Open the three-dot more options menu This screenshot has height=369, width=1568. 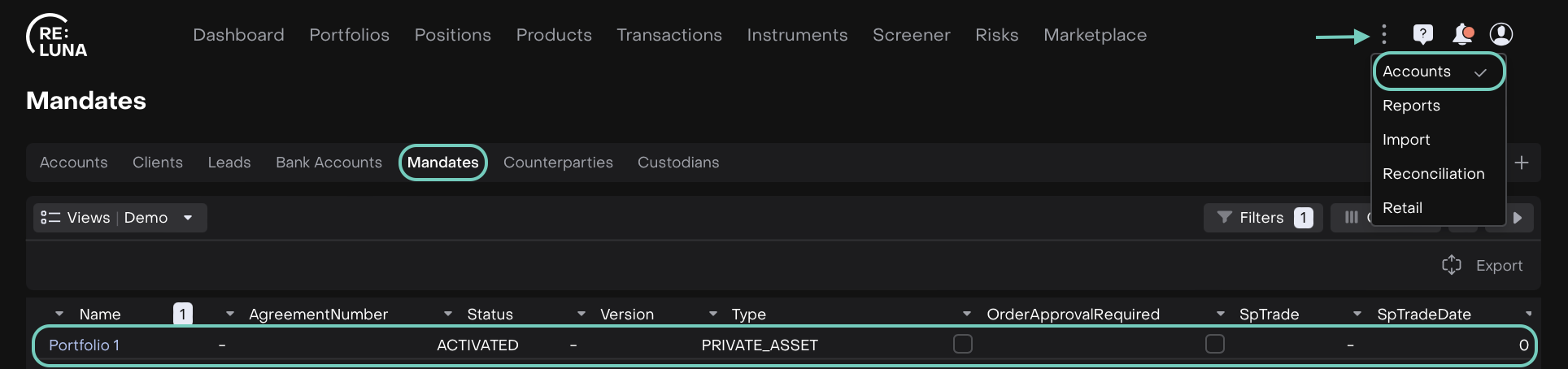(1383, 34)
